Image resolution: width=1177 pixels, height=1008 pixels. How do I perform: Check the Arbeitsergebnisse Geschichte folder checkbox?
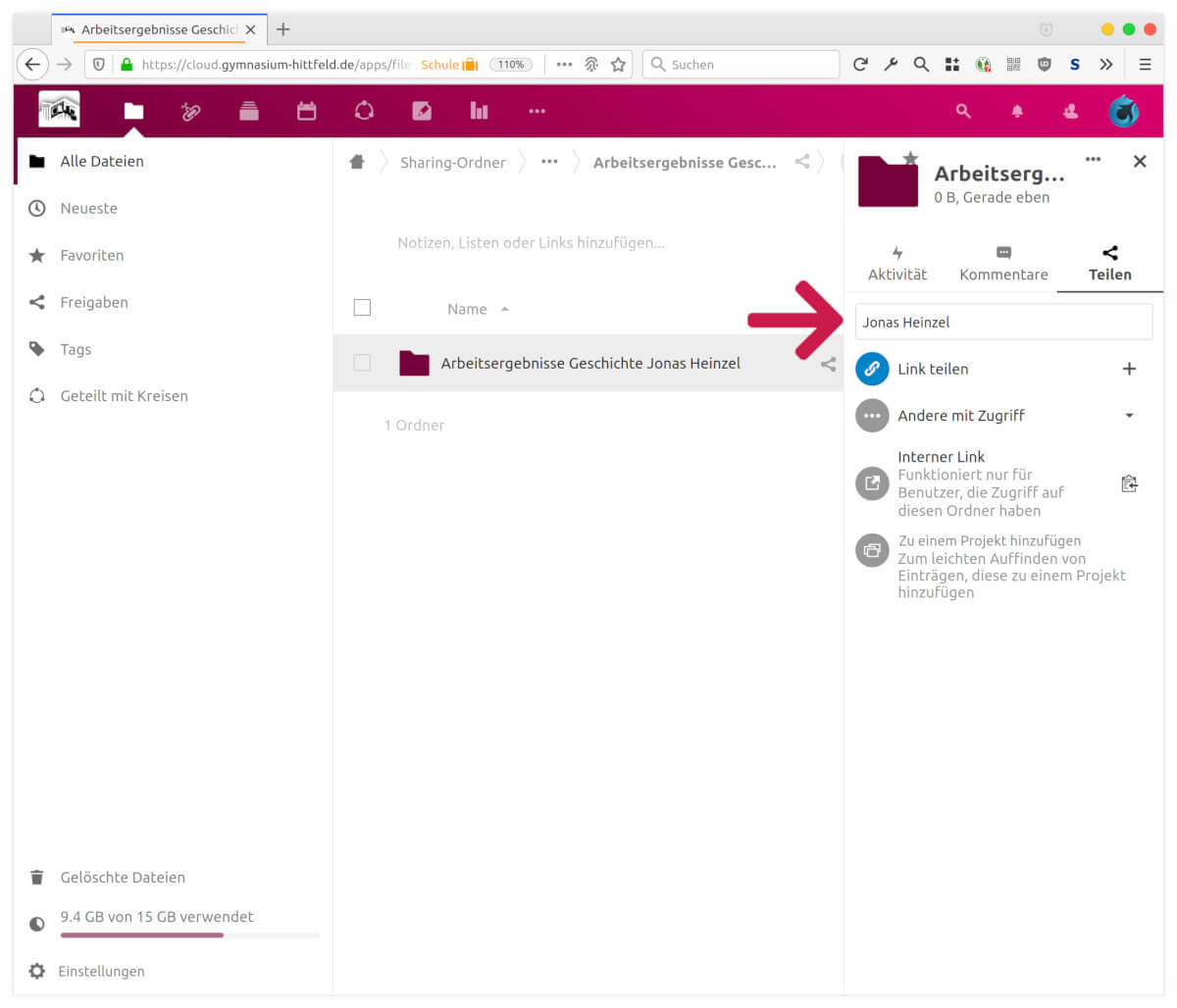362,363
